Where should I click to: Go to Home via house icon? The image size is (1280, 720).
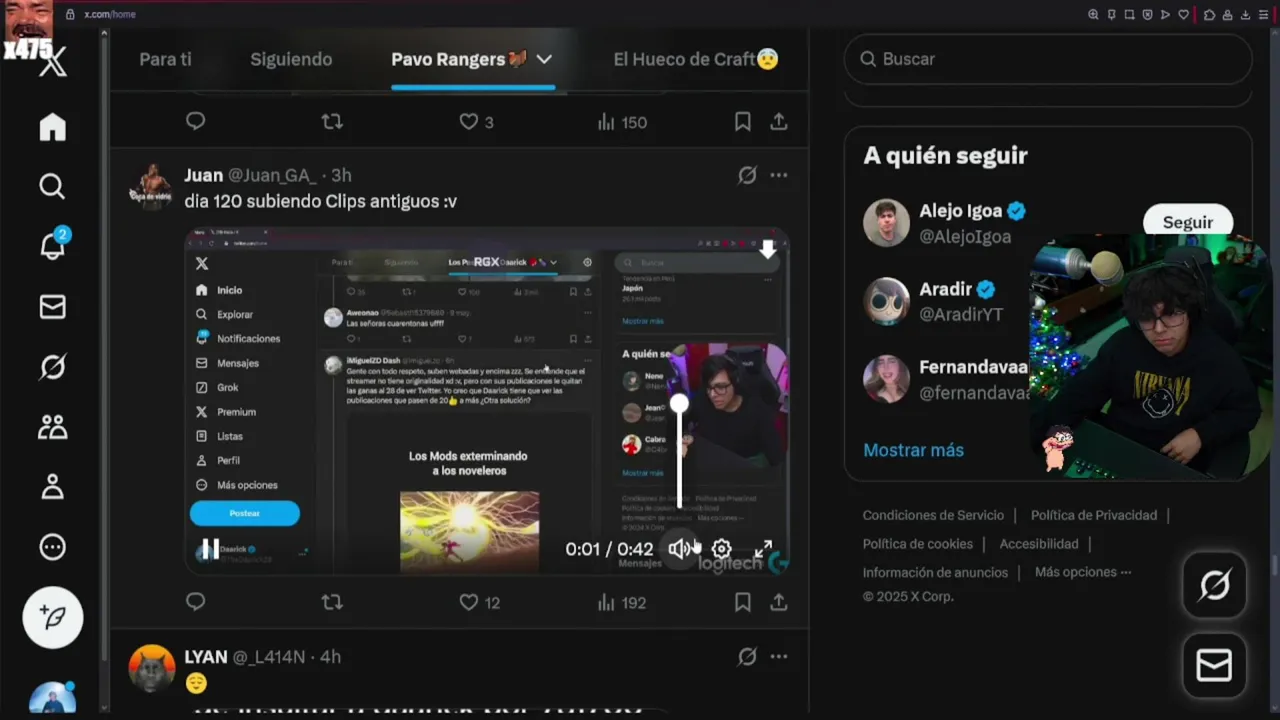click(52, 127)
